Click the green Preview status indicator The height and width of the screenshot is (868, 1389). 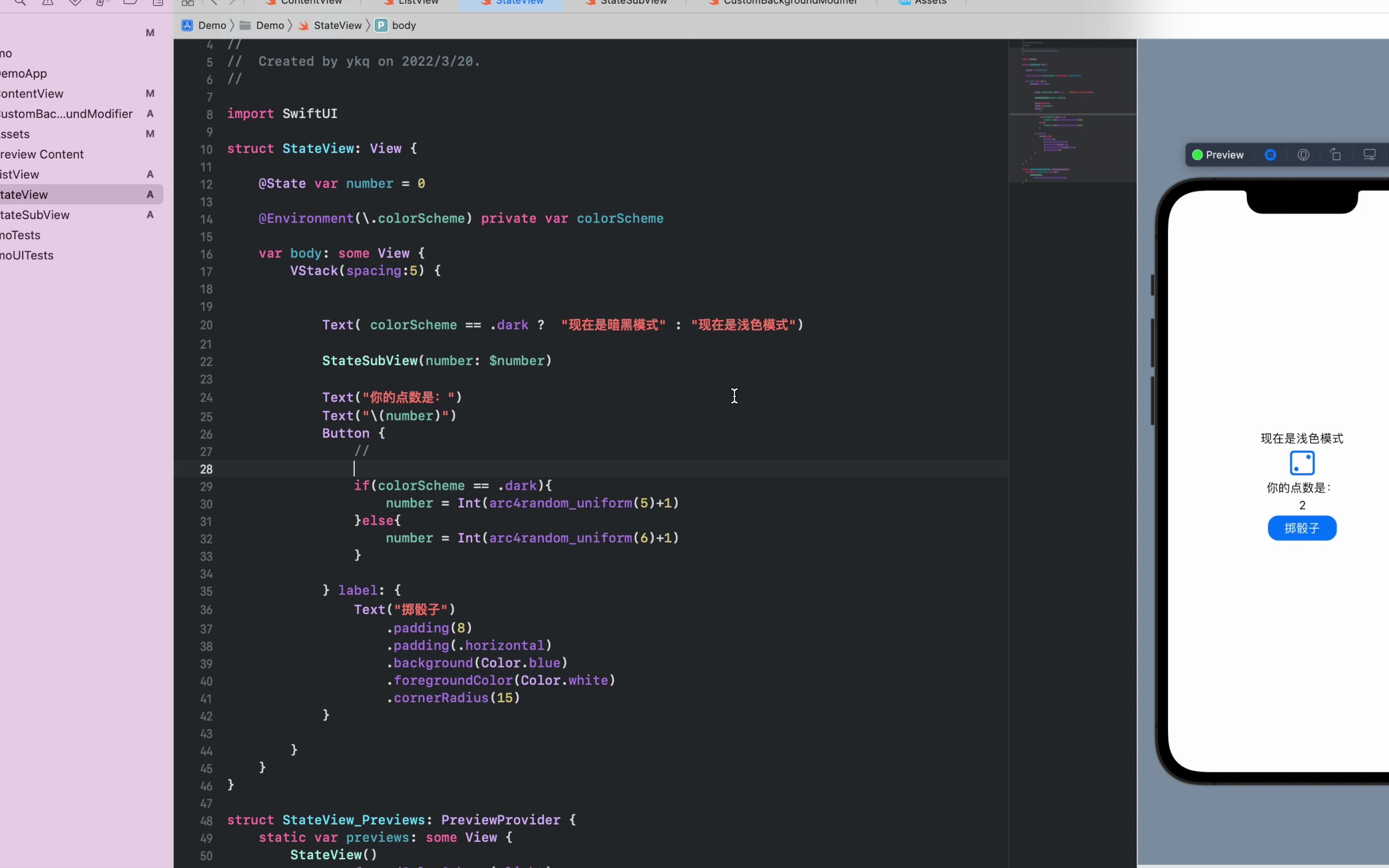tap(1197, 155)
